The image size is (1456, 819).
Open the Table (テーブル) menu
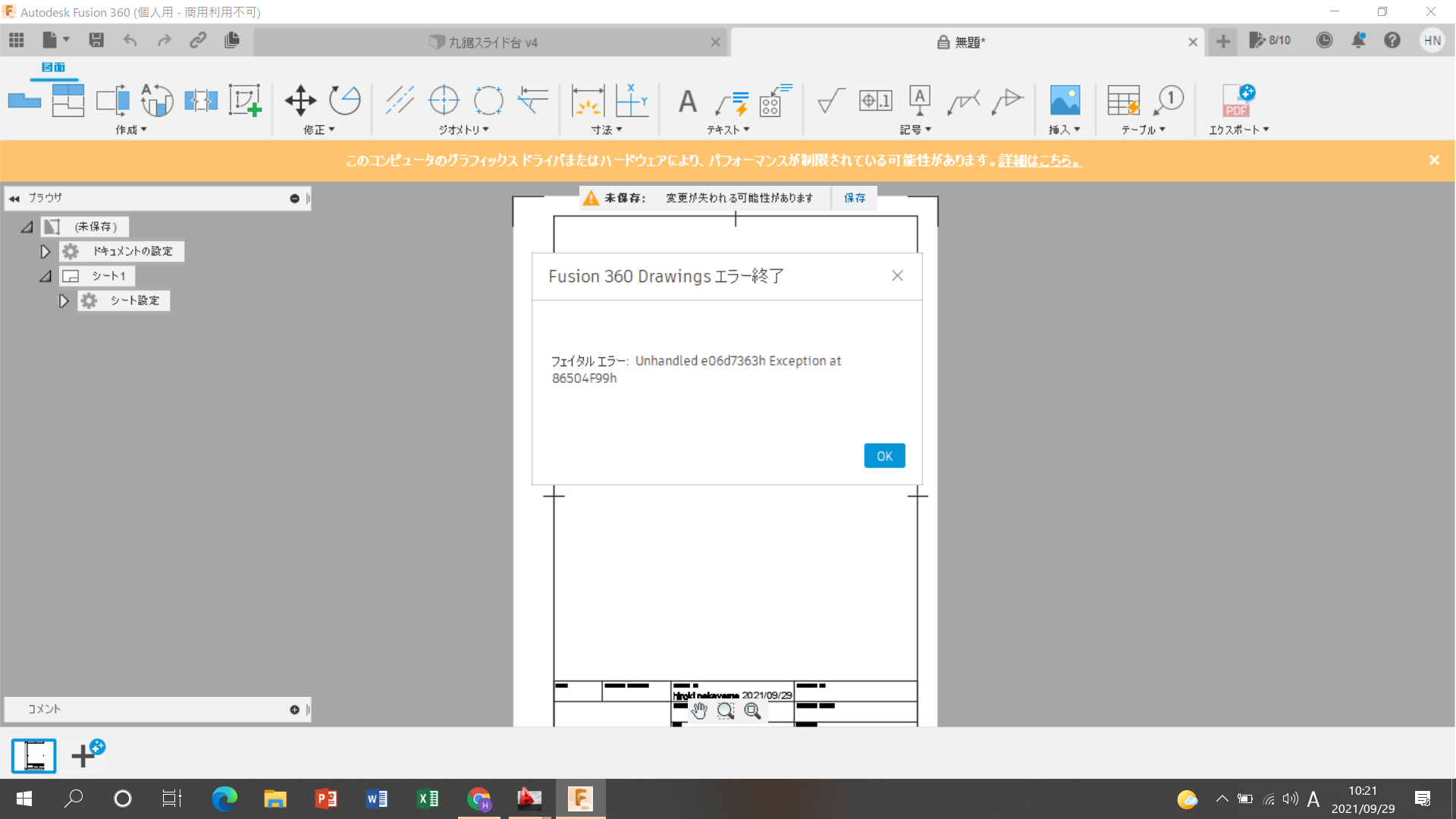[1143, 130]
